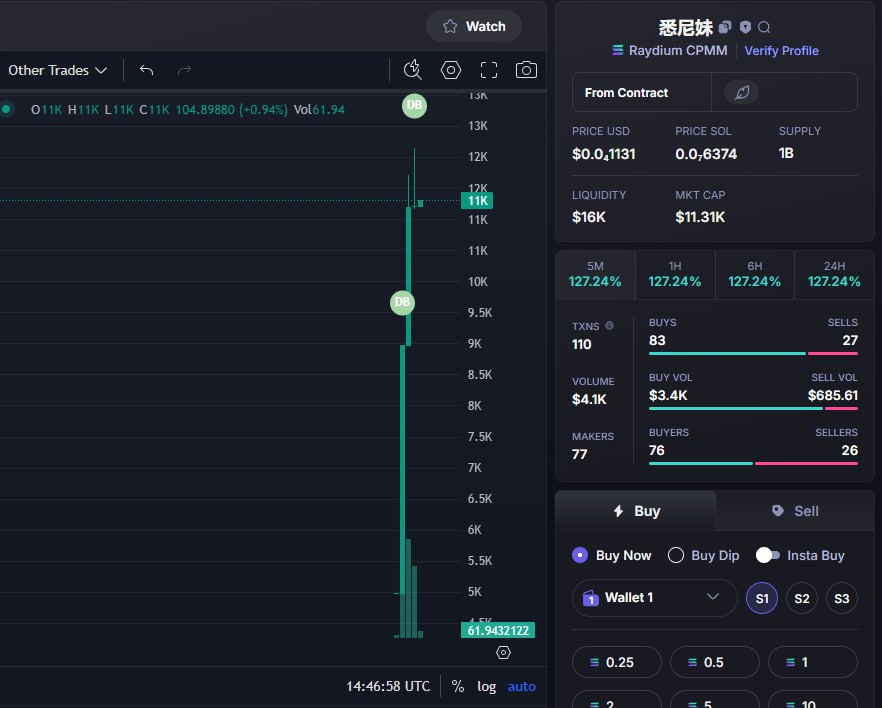Toggle the Insta Buy switch
This screenshot has height=708, width=882.
(x=767, y=555)
